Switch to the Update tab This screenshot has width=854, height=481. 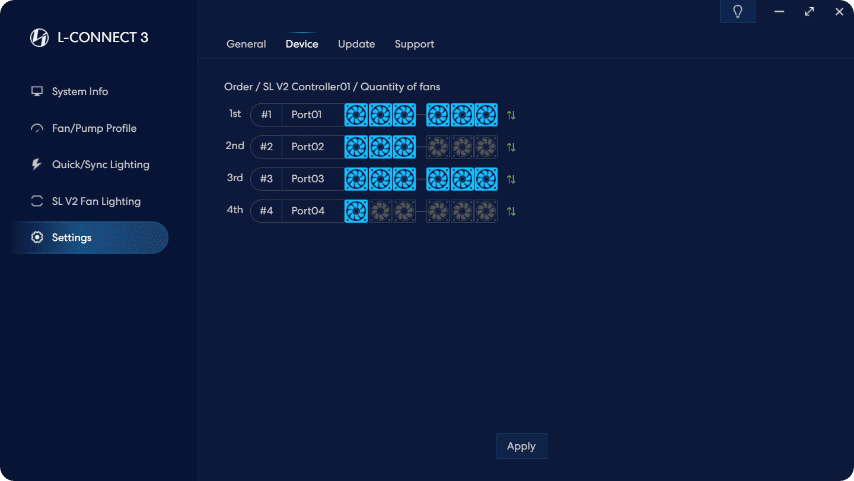tap(356, 44)
